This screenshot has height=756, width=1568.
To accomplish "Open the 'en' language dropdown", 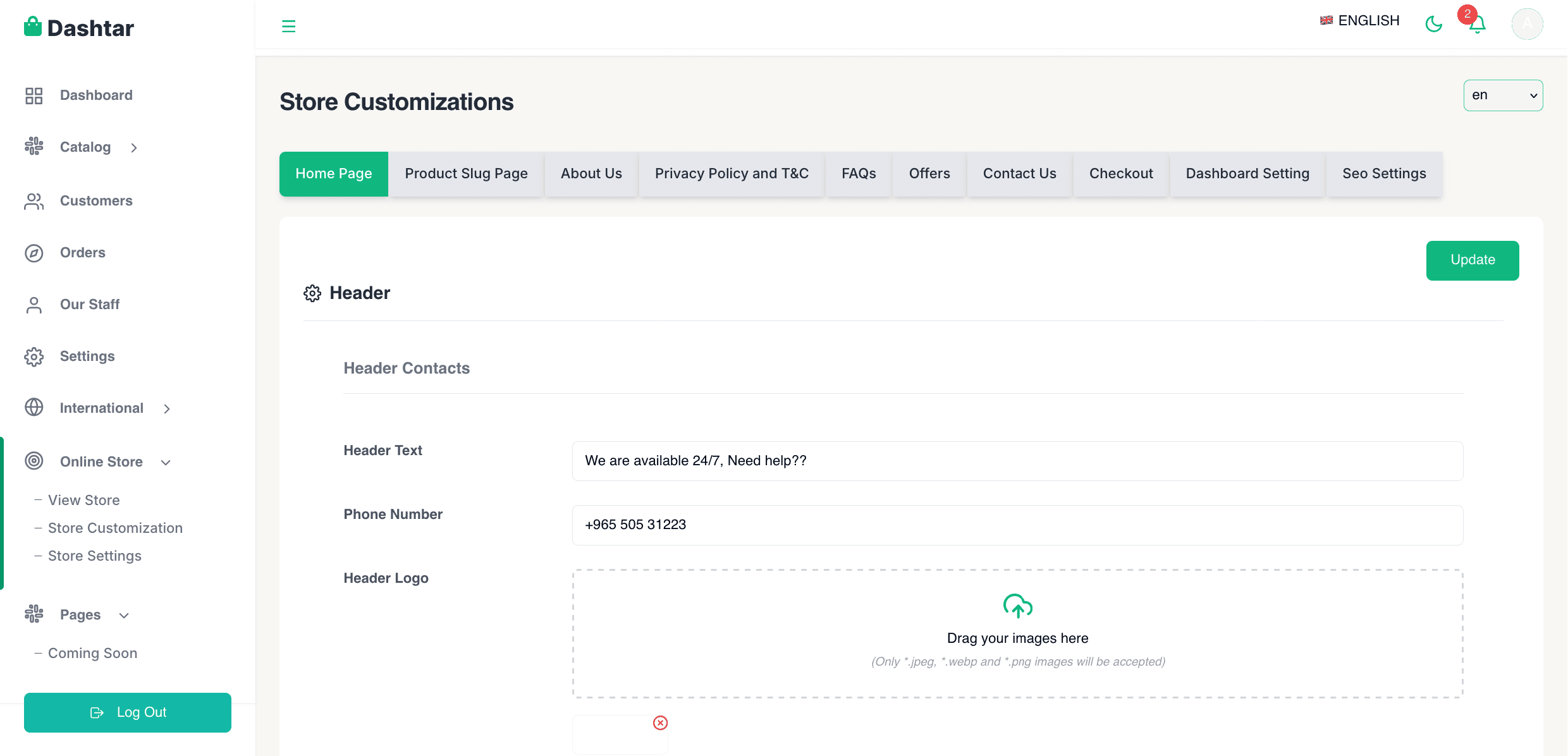I will (x=1503, y=95).
